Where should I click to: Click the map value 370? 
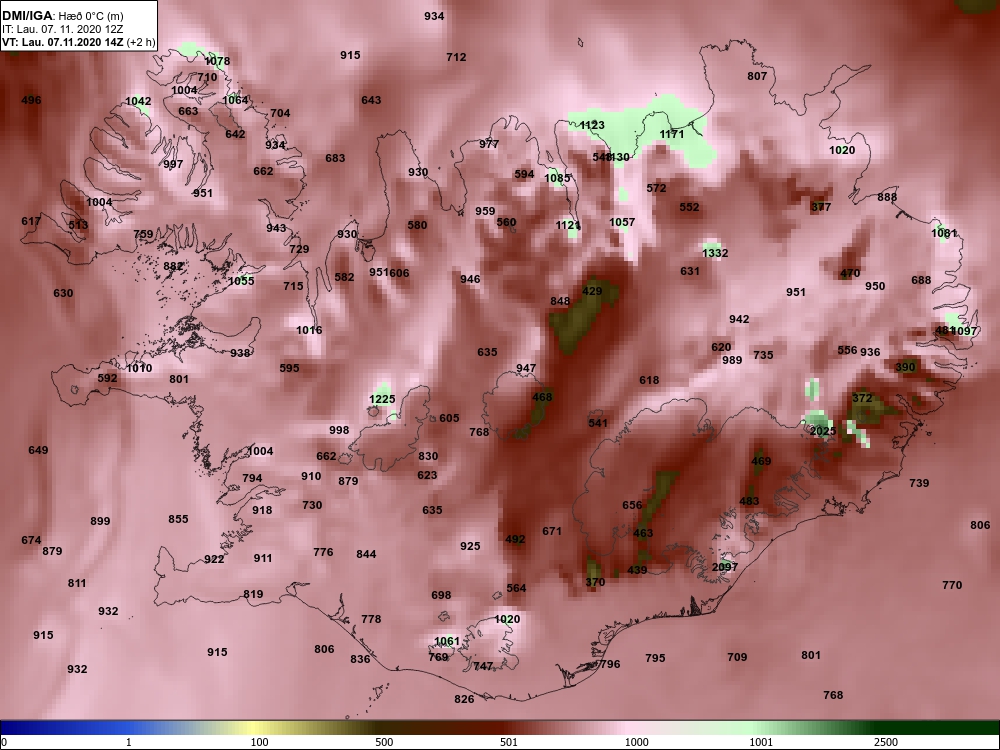coord(595,582)
